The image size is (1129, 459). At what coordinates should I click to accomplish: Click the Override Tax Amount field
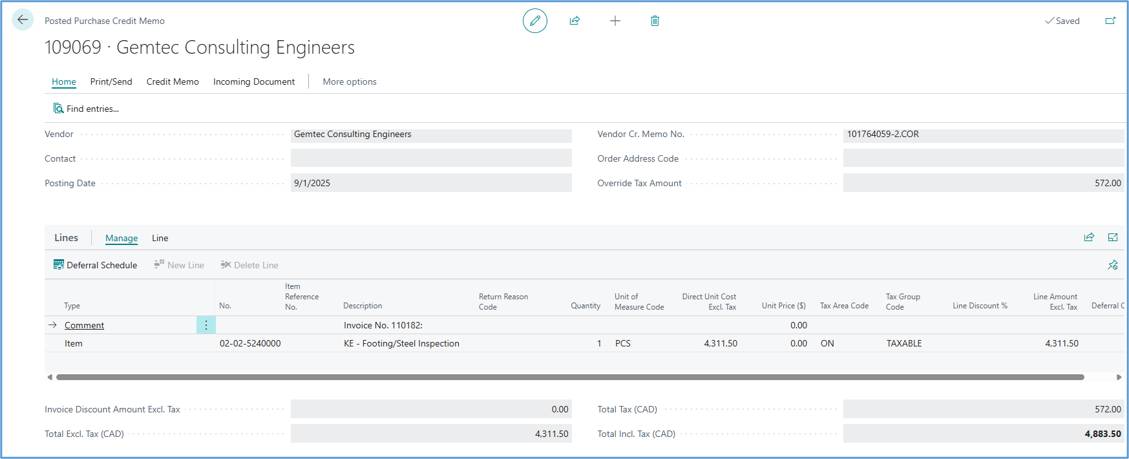983,183
